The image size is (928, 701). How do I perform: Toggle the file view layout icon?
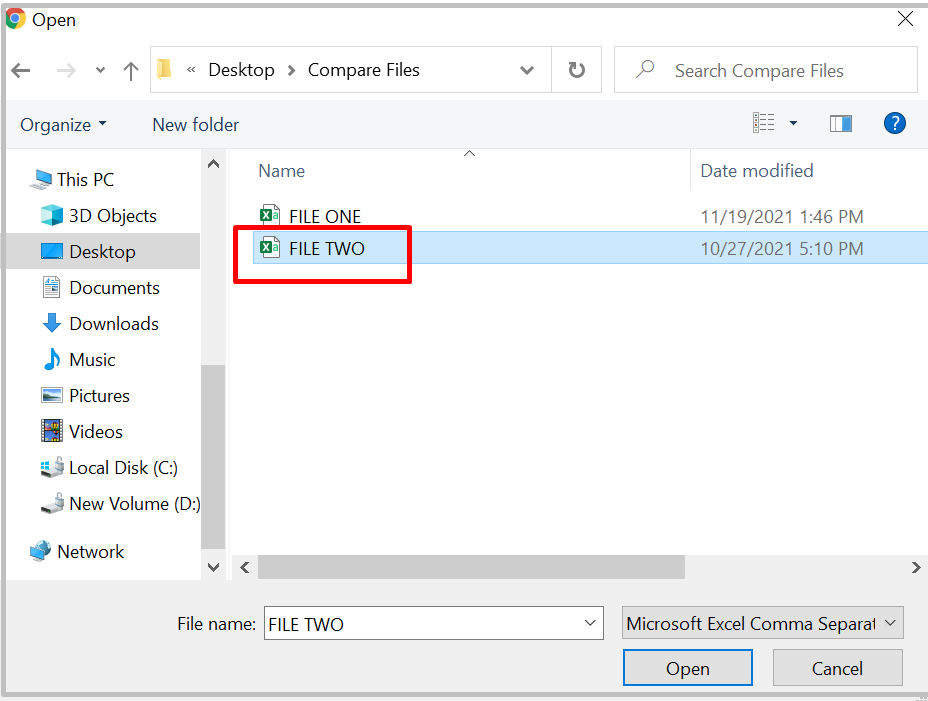[764, 122]
